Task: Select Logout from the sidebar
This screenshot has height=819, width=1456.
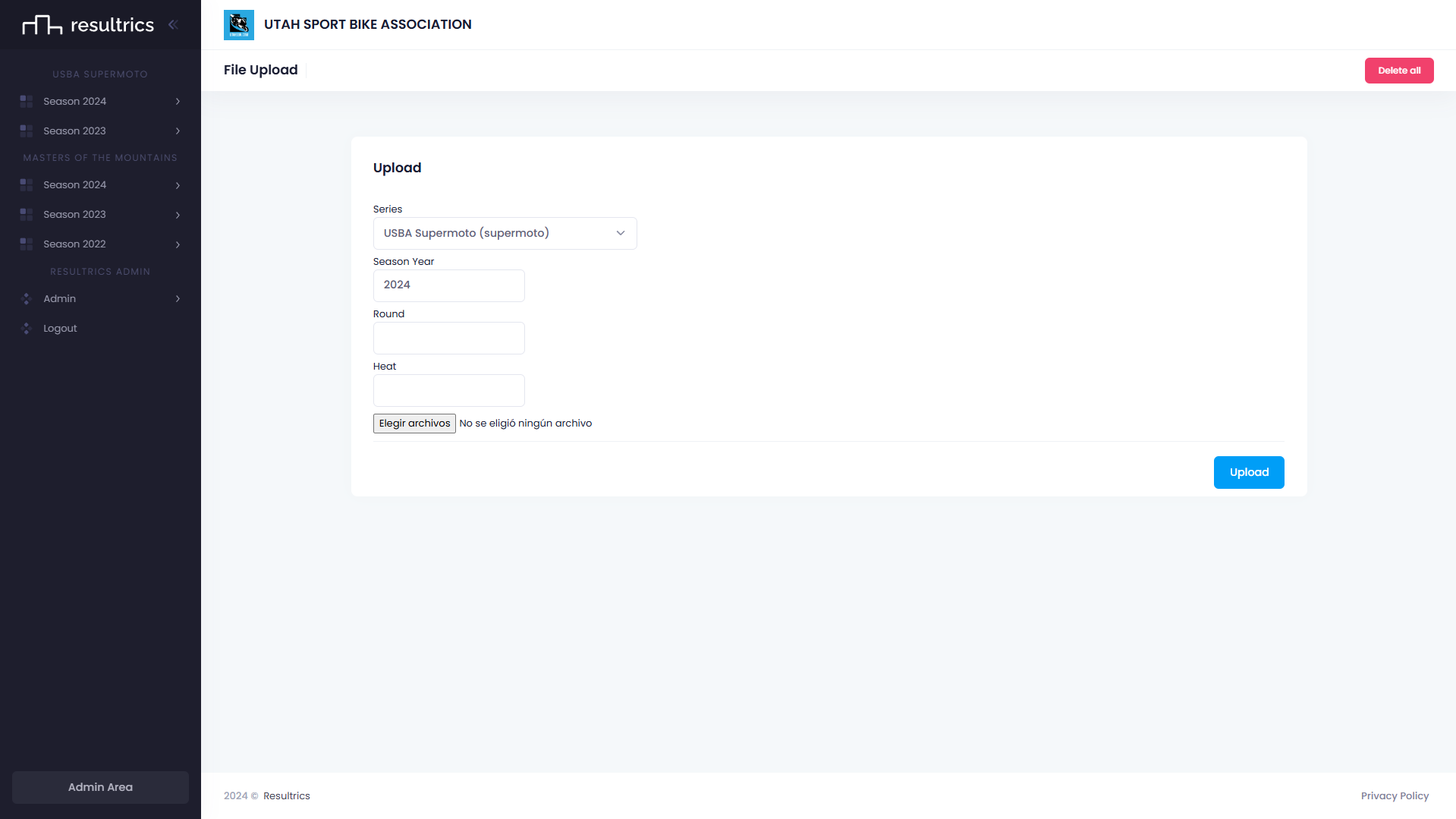Action: [60, 329]
